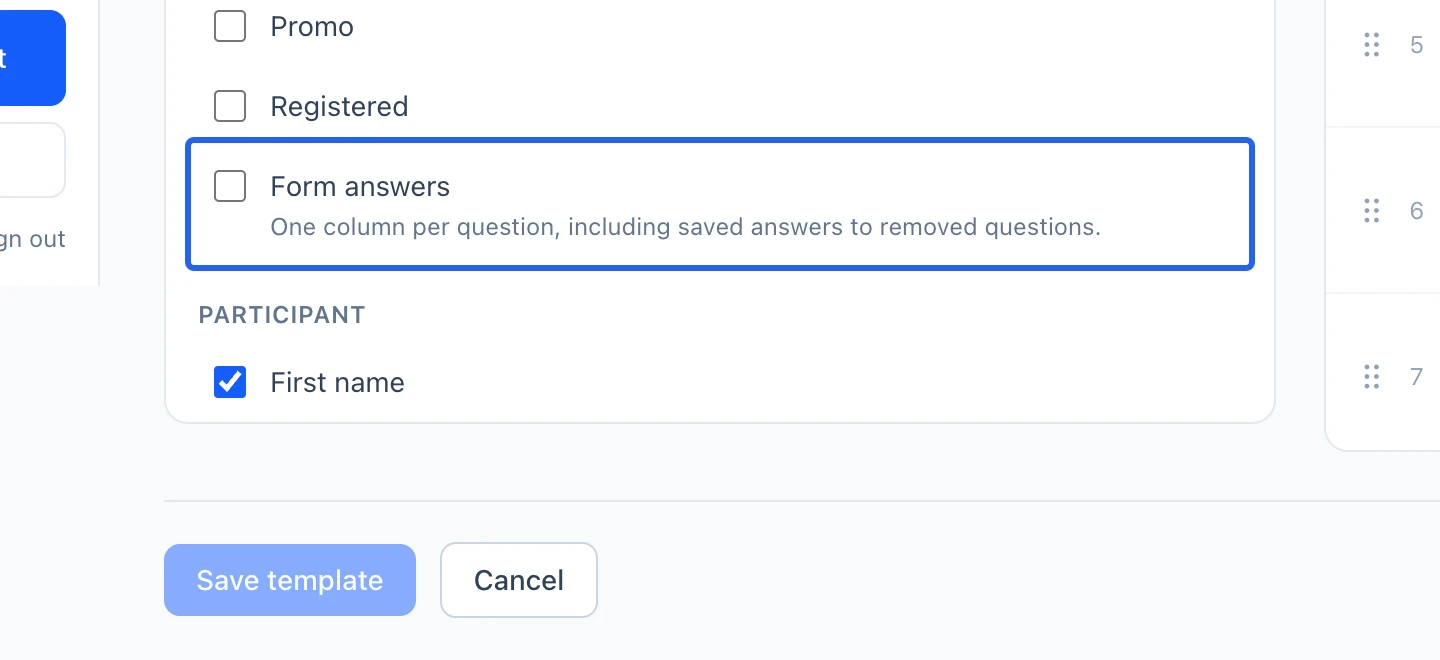Uncheck the First name checkbox
1440x660 pixels.
pyautogui.click(x=230, y=382)
